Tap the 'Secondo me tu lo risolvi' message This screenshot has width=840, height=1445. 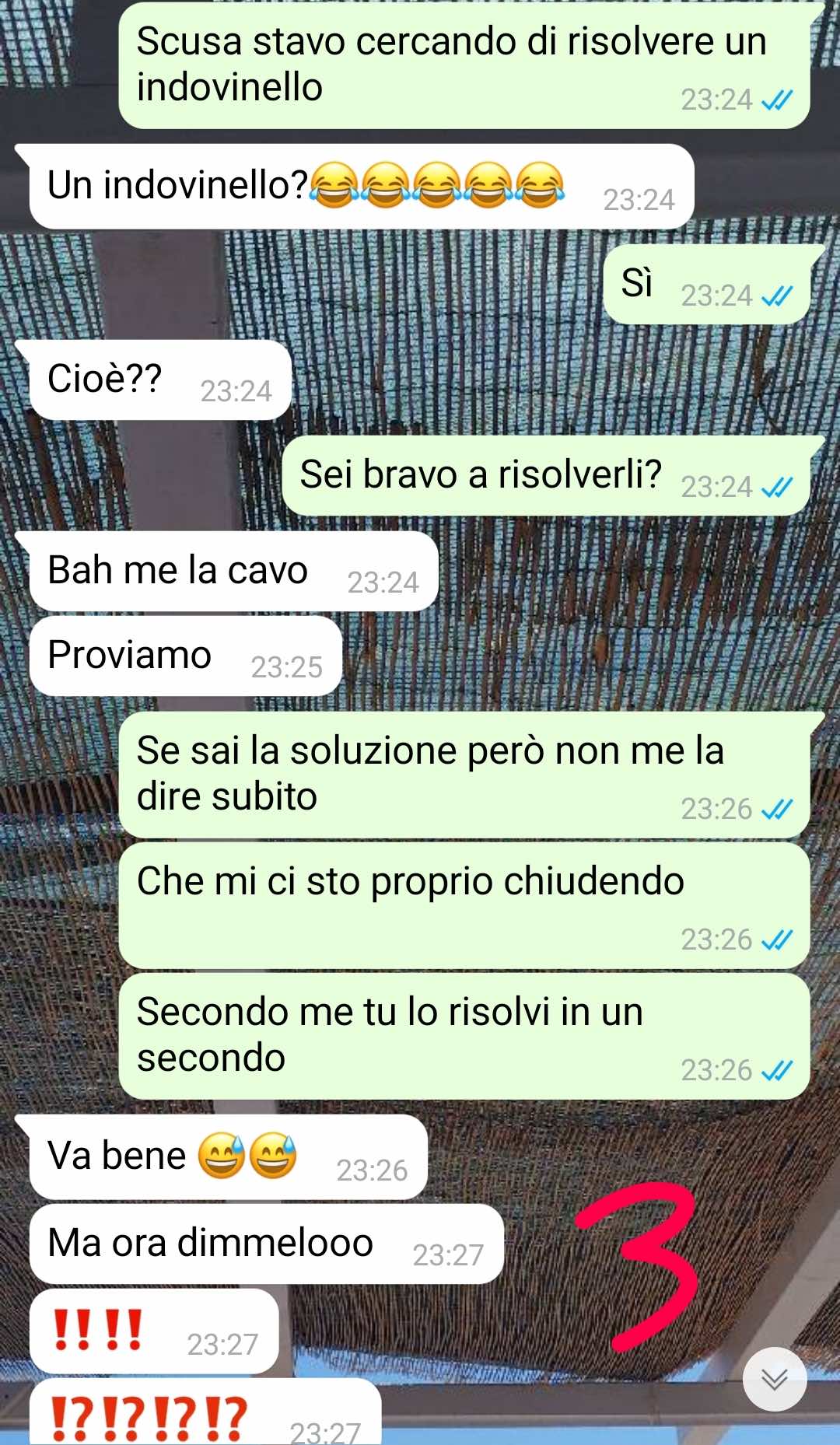[x=464, y=1036]
